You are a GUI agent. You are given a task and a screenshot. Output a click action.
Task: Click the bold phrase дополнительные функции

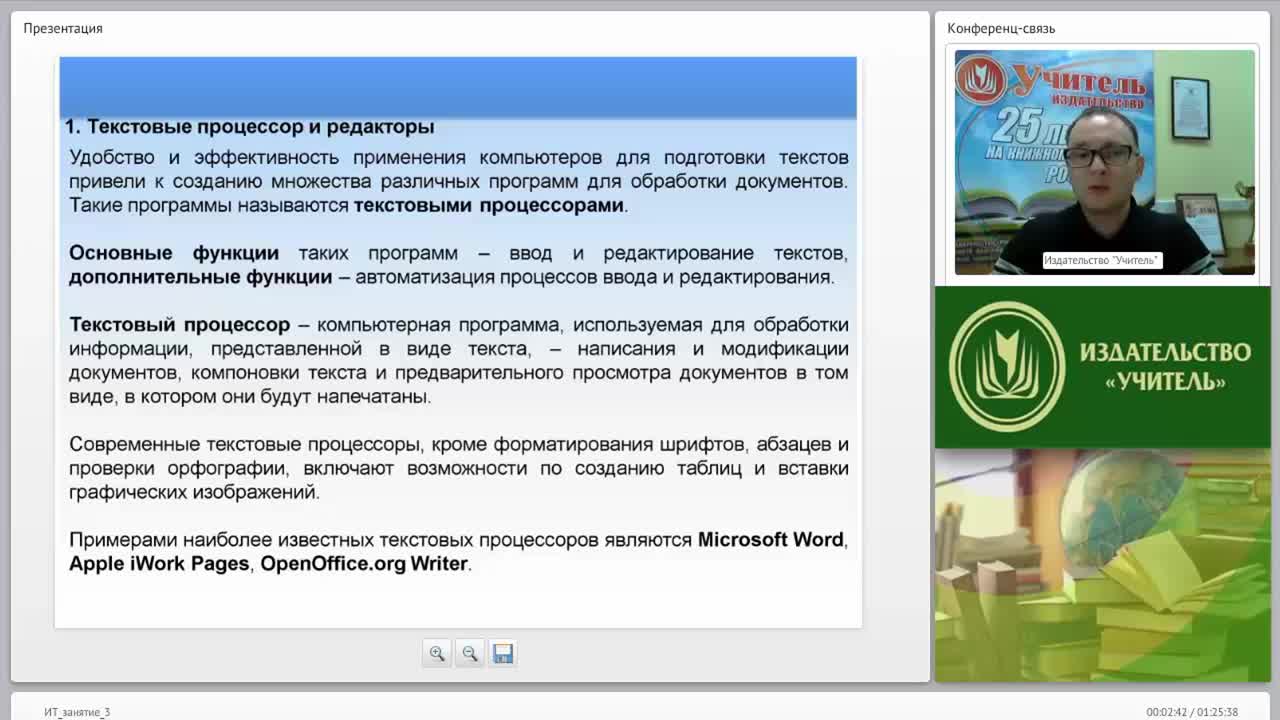(200, 277)
